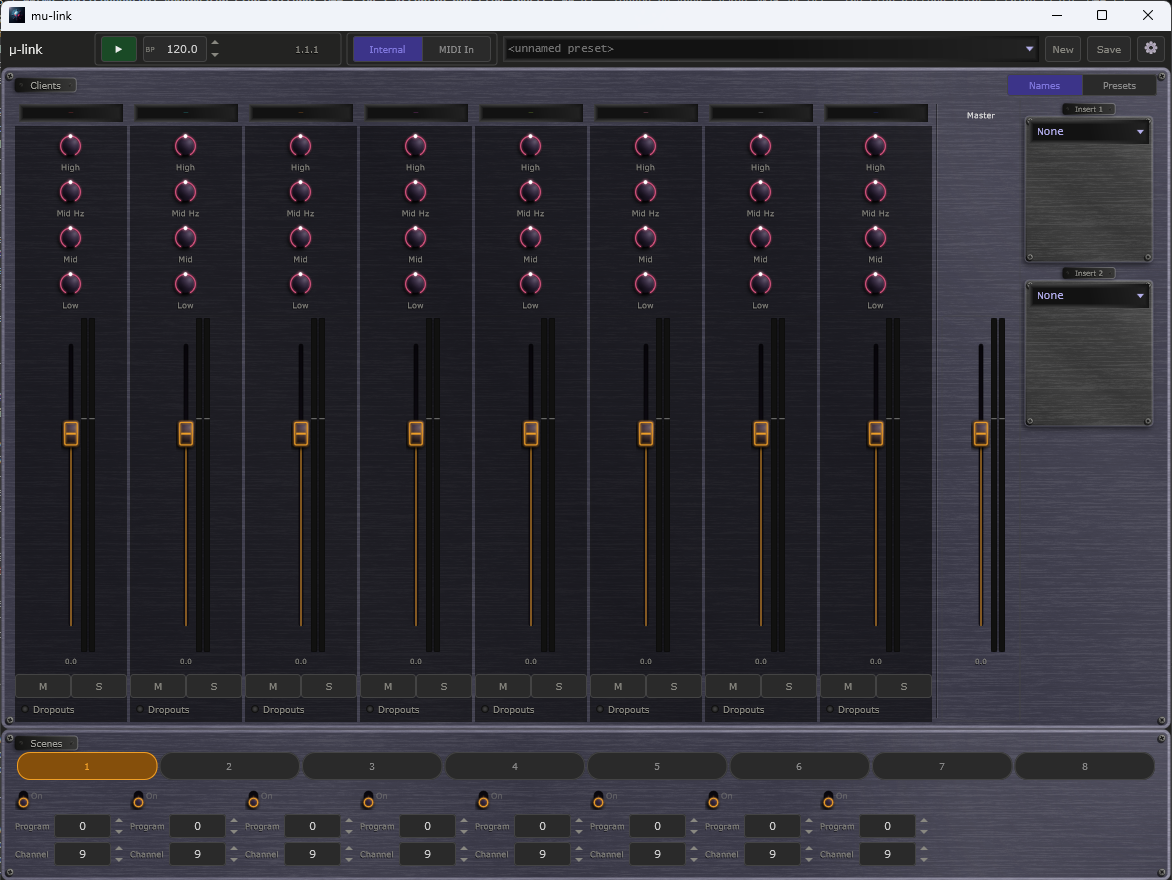Click the Mid Hz knob on channel 1
The height and width of the screenshot is (880, 1172).
tap(70, 191)
